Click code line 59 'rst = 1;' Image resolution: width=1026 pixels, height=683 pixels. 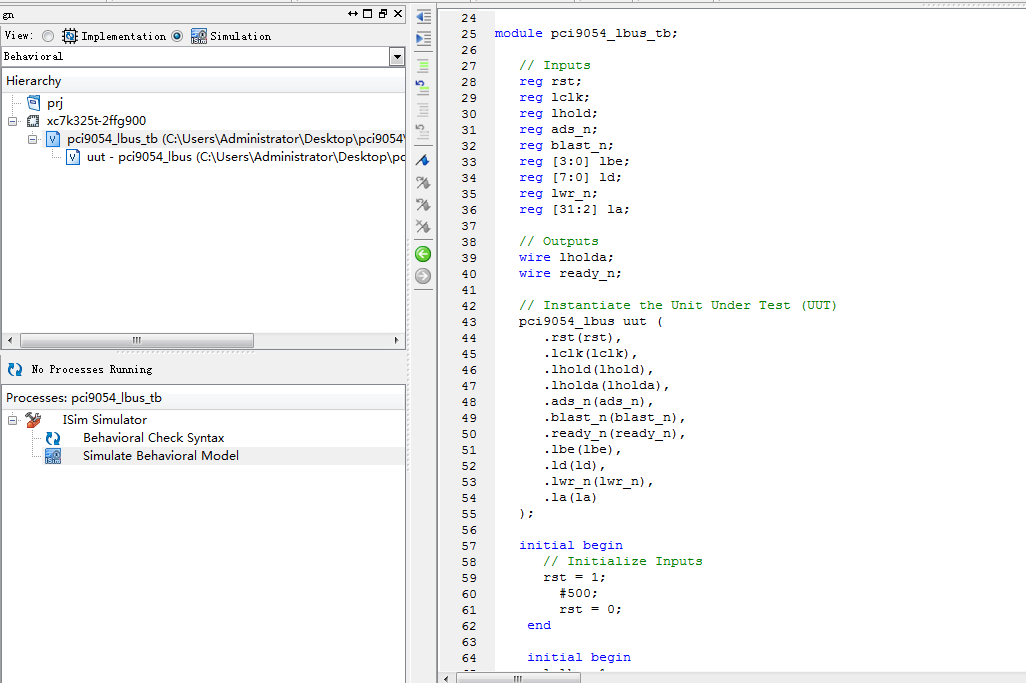pos(574,577)
